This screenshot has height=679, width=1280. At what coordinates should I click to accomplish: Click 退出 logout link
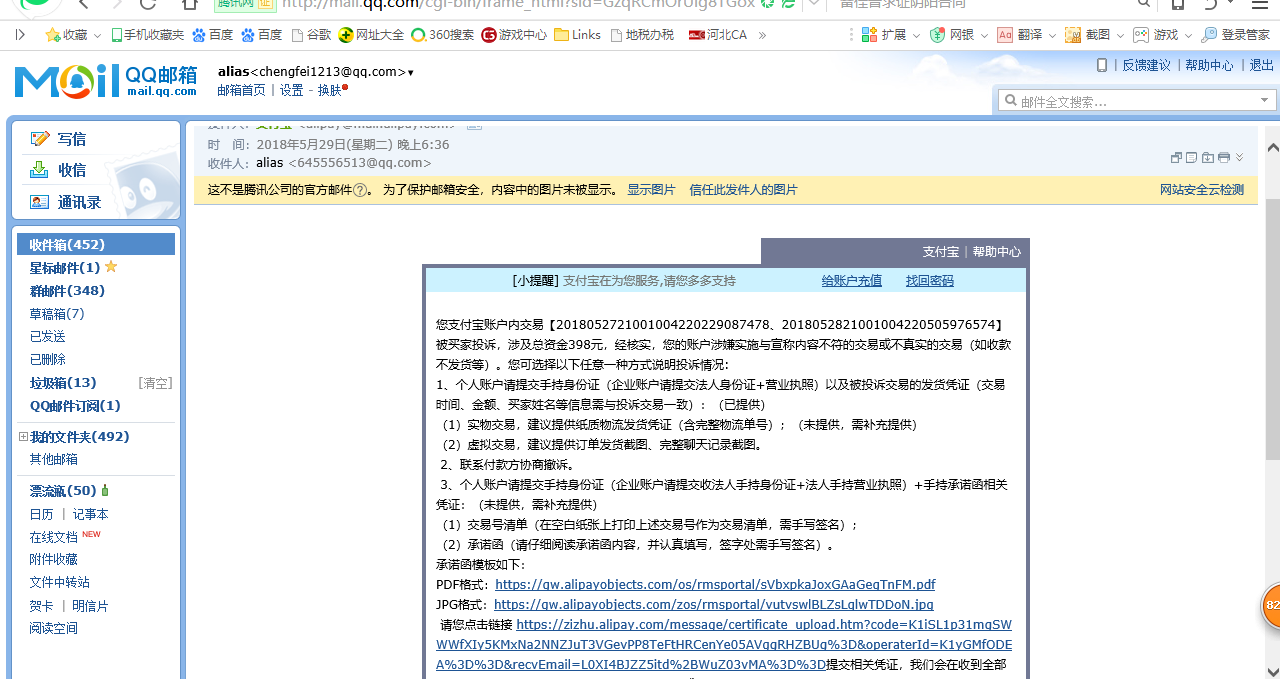point(1262,65)
